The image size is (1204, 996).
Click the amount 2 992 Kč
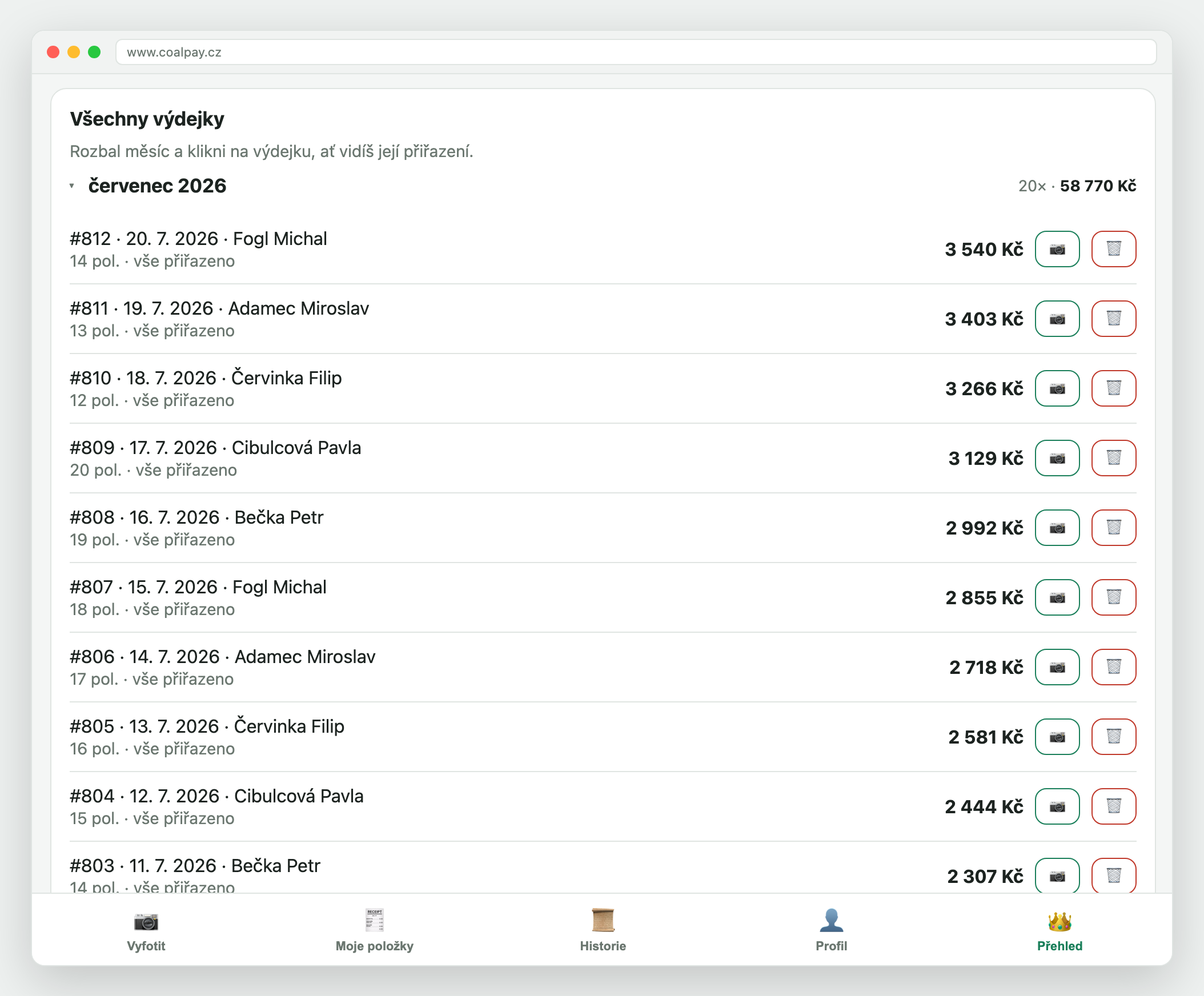(x=984, y=528)
